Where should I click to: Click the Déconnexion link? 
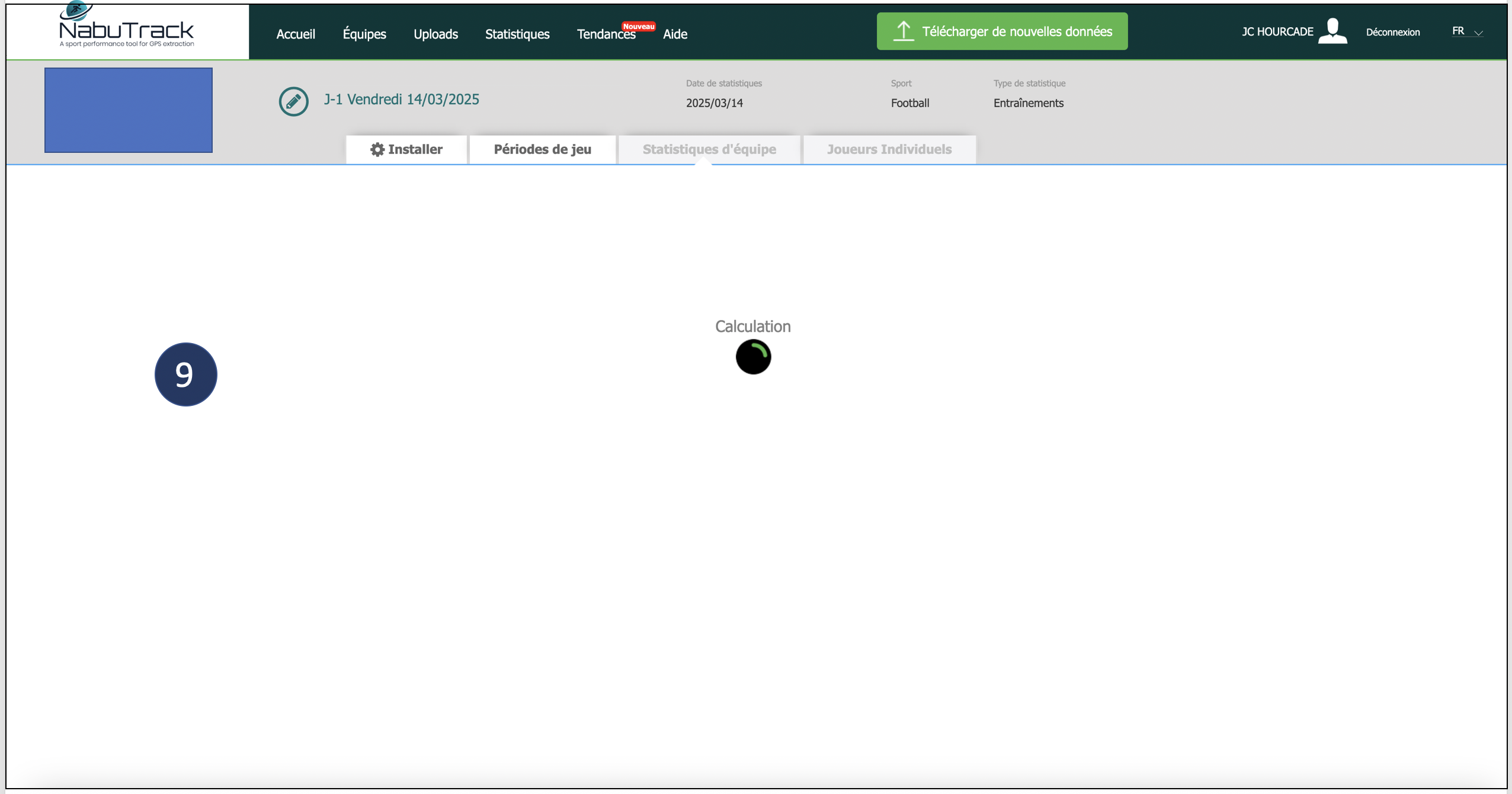1392,33
